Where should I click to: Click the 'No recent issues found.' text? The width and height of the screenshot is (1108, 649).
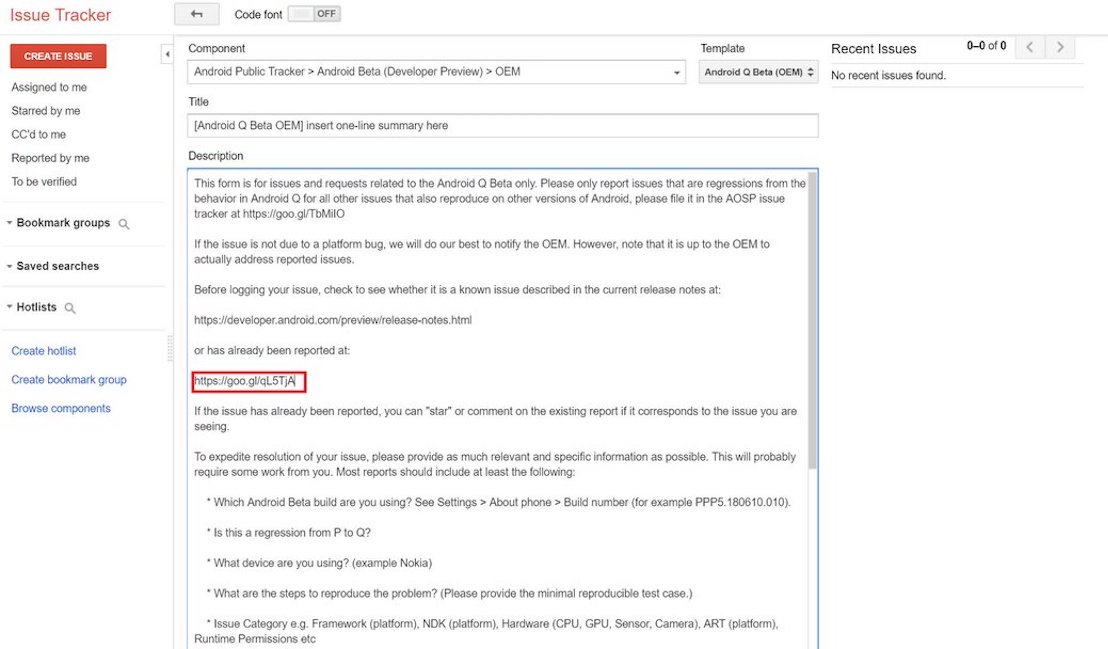click(x=888, y=76)
